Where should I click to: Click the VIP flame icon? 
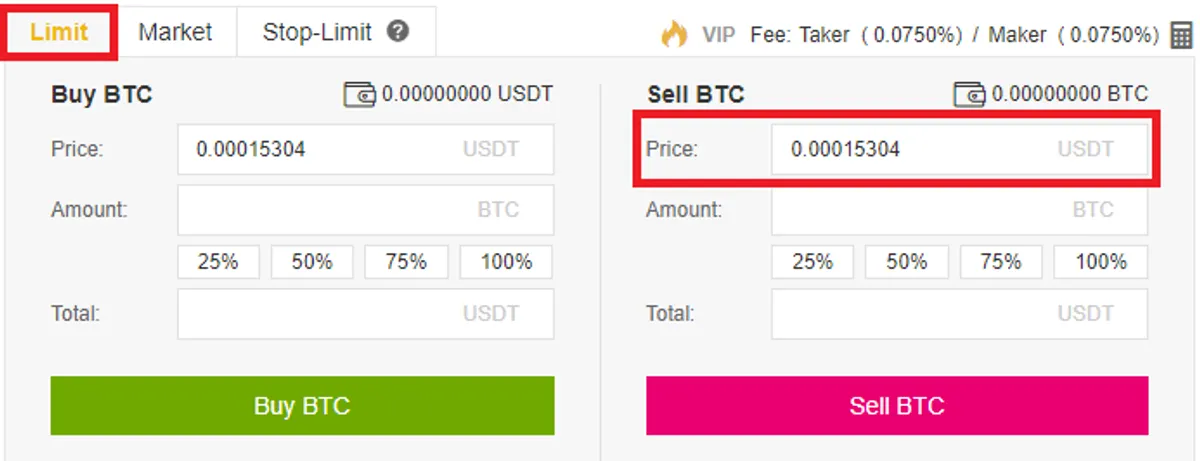coord(674,34)
